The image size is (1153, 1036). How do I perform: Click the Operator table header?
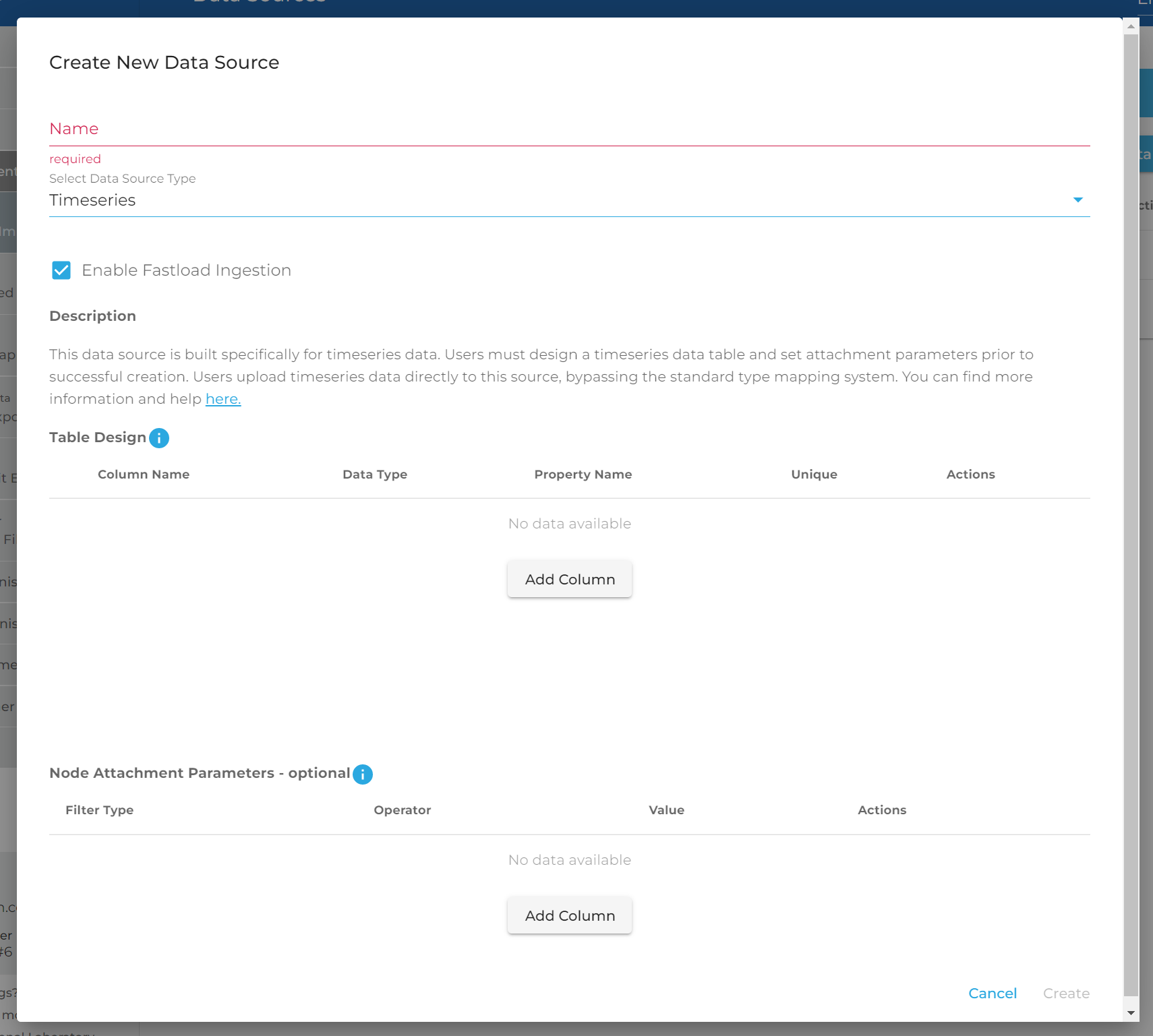point(403,810)
